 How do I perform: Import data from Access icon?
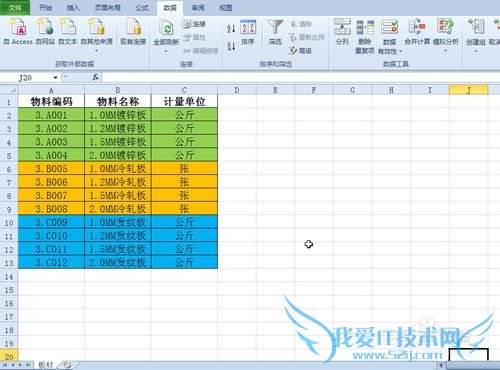click(x=18, y=32)
